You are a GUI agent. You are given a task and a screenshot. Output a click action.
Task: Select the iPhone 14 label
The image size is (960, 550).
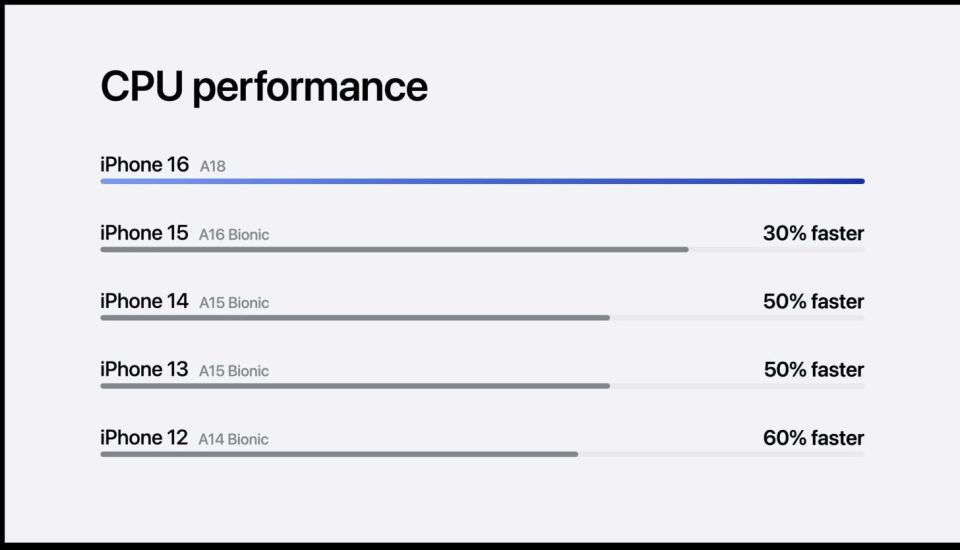pyautogui.click(x=144, y=301)
